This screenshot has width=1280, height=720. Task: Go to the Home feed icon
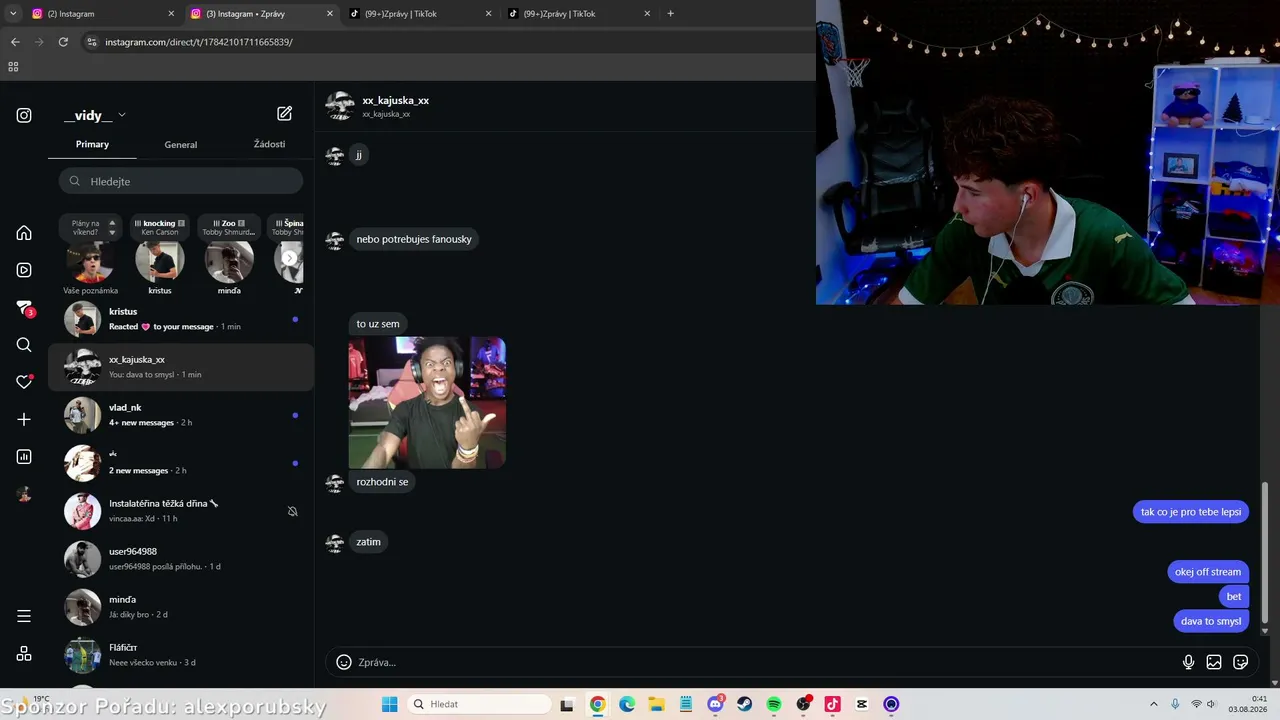coord(24,233)
